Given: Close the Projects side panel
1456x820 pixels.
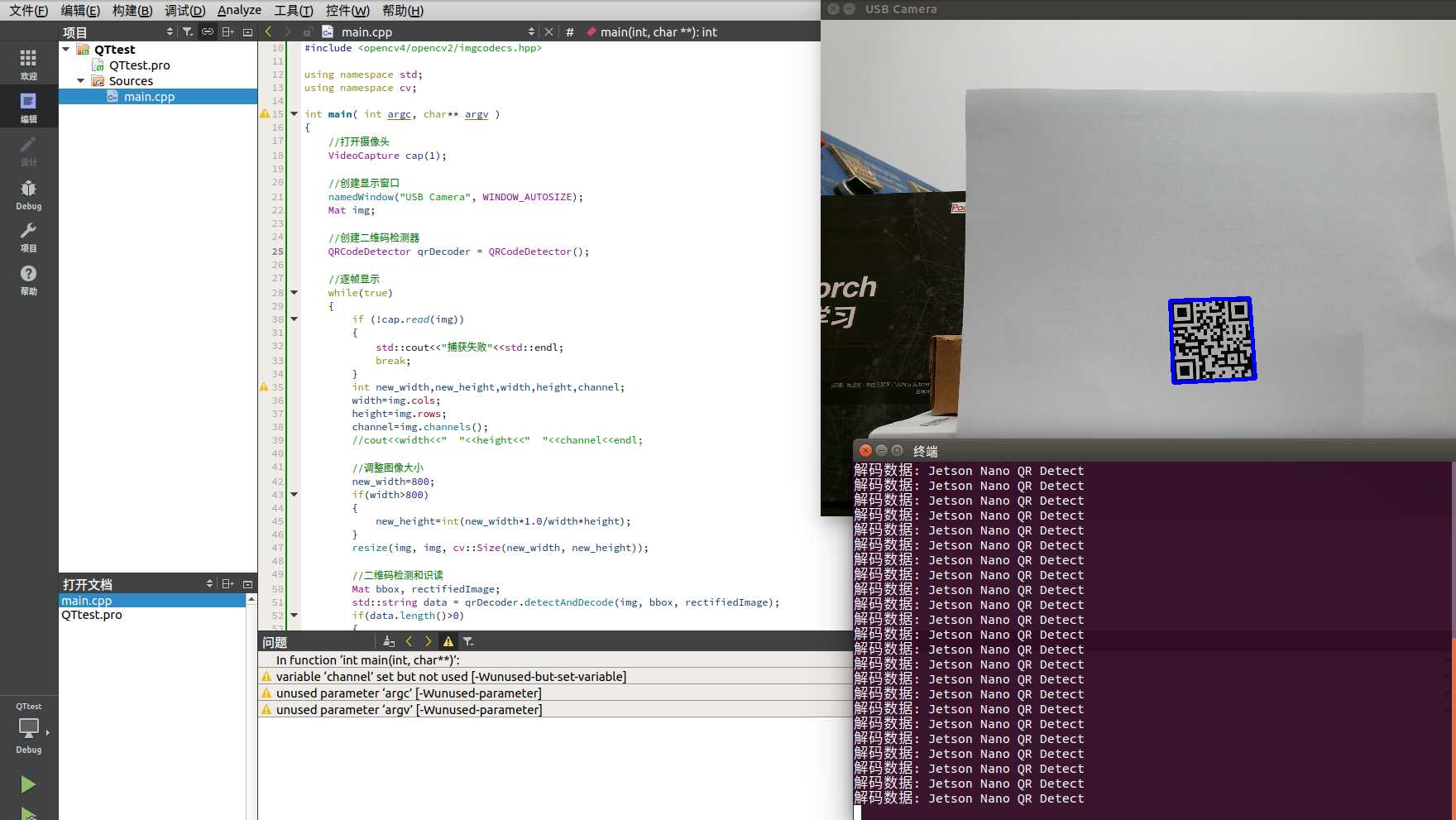Looking at the screenshot, I should pos(247,31).
